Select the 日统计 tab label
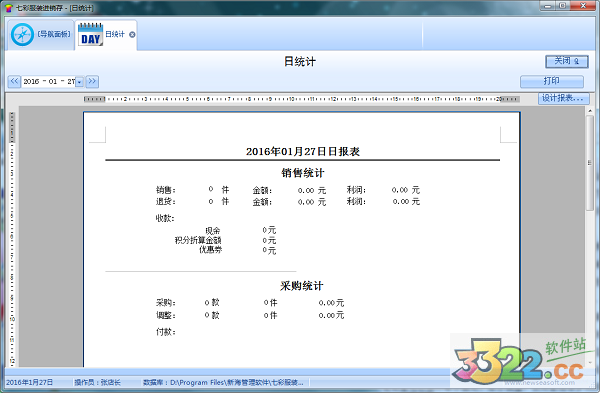 [x=115, y=34]
